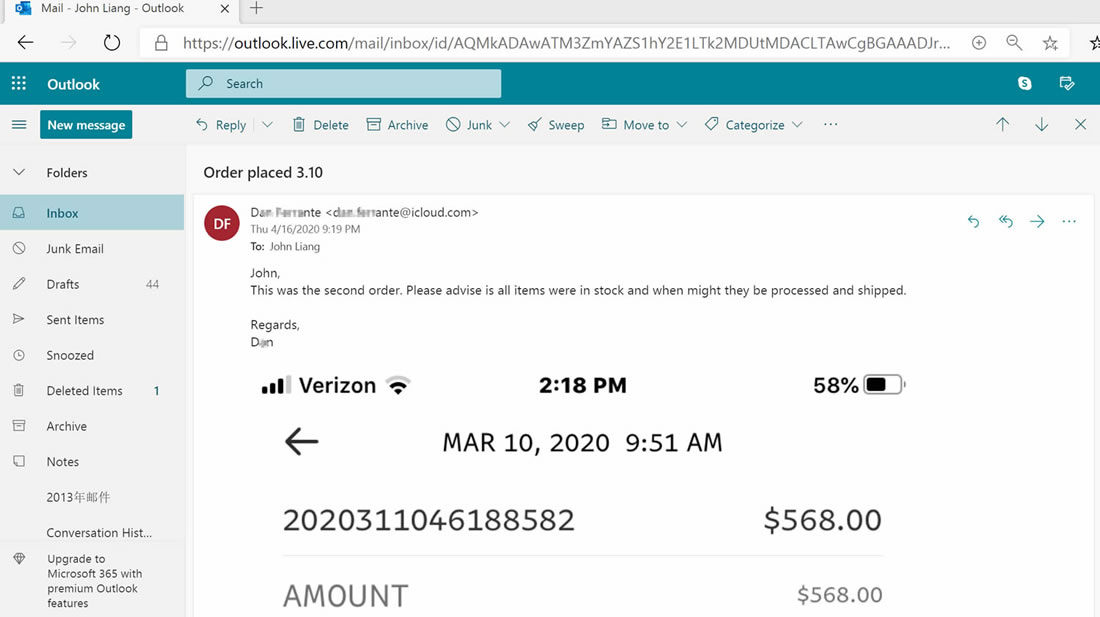Viewport: 1100px width, 617px height.
Task: Expand the Reply options dropdown arrow
Action: click(x=267, y=125)
